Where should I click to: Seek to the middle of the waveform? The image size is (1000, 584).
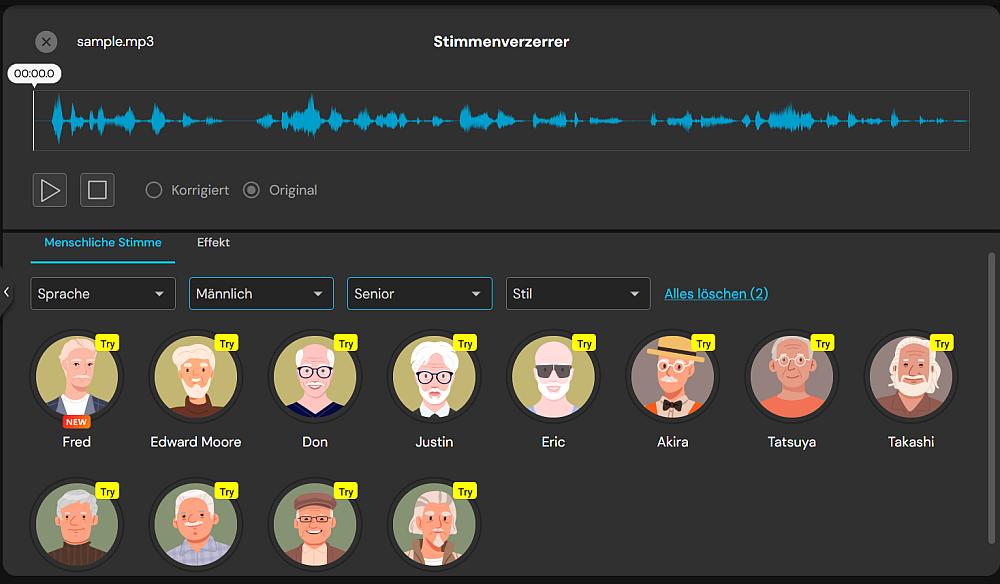point(501,120)
